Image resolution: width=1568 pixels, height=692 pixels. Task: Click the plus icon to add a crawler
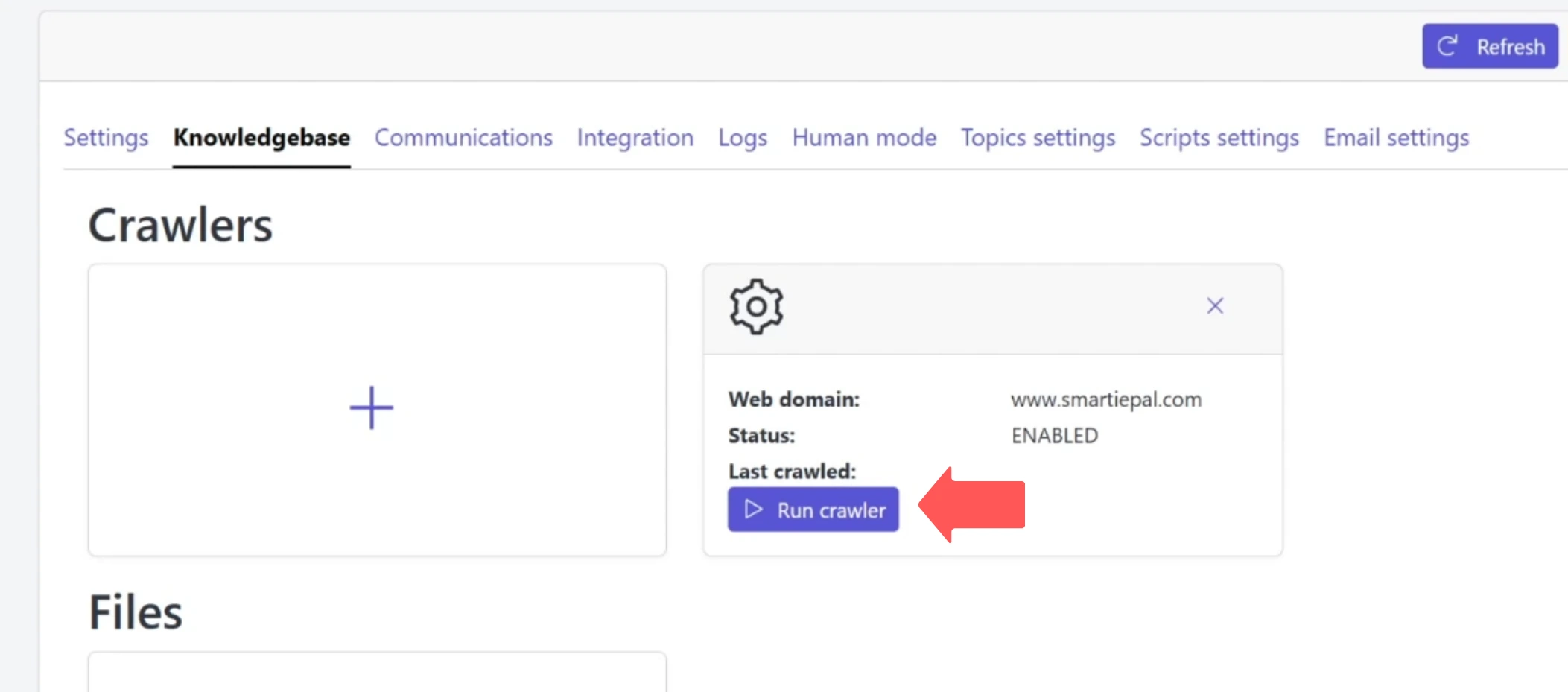[370, 407]
